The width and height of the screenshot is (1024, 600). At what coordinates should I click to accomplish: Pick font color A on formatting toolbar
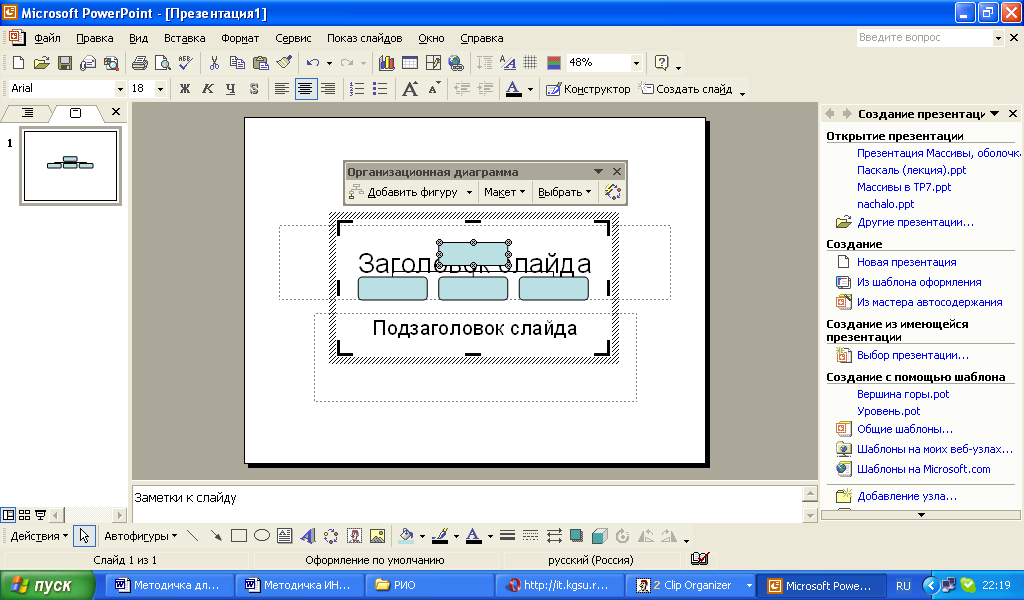tap(514, 89)
